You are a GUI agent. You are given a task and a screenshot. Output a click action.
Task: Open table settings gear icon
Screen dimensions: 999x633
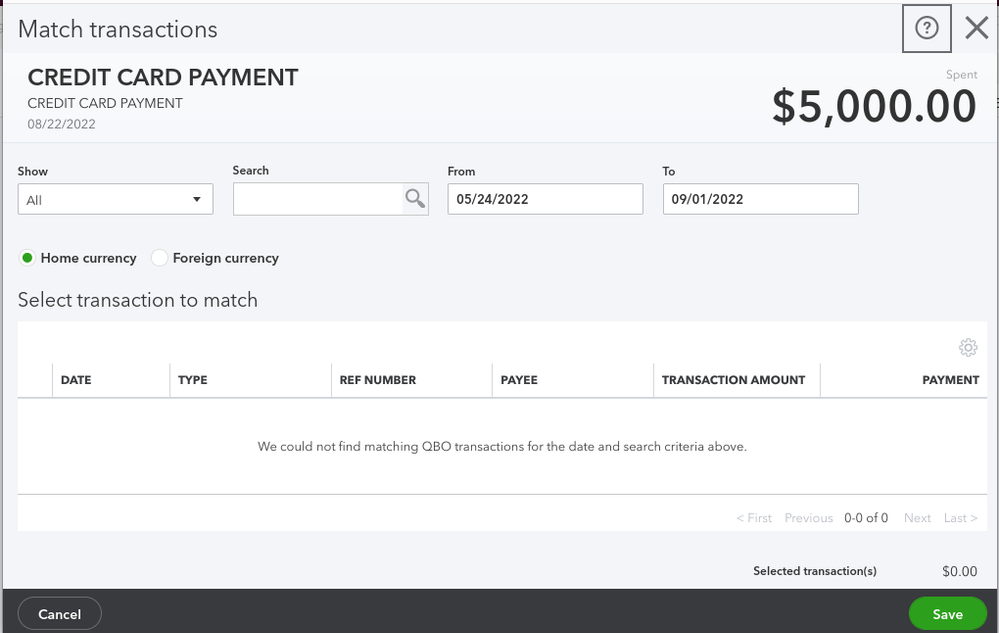[x=967, y=347]
